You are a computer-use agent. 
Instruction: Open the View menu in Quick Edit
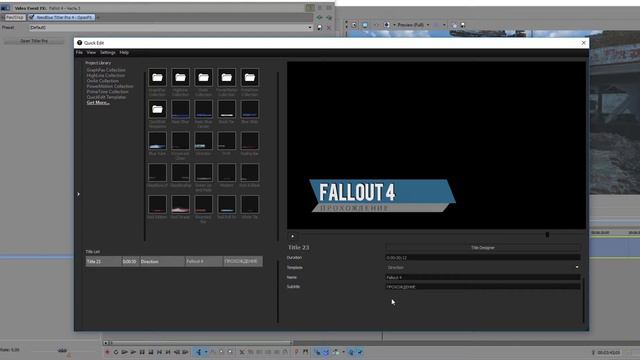(x=91, y=53)
